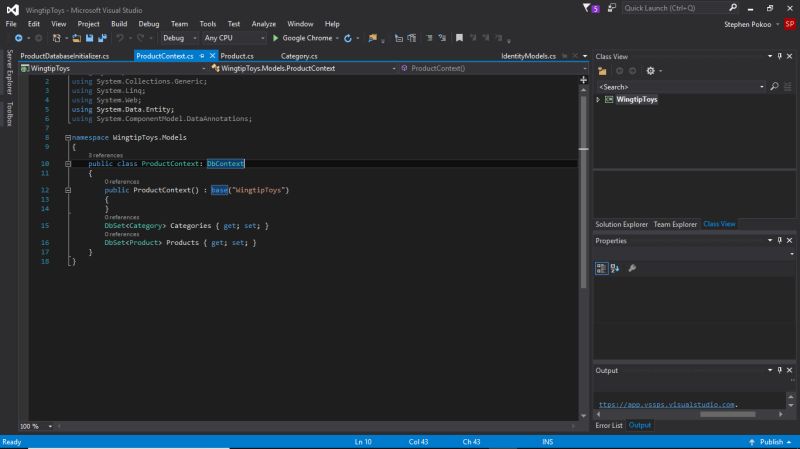Open the Tools menu

(208, 24)
